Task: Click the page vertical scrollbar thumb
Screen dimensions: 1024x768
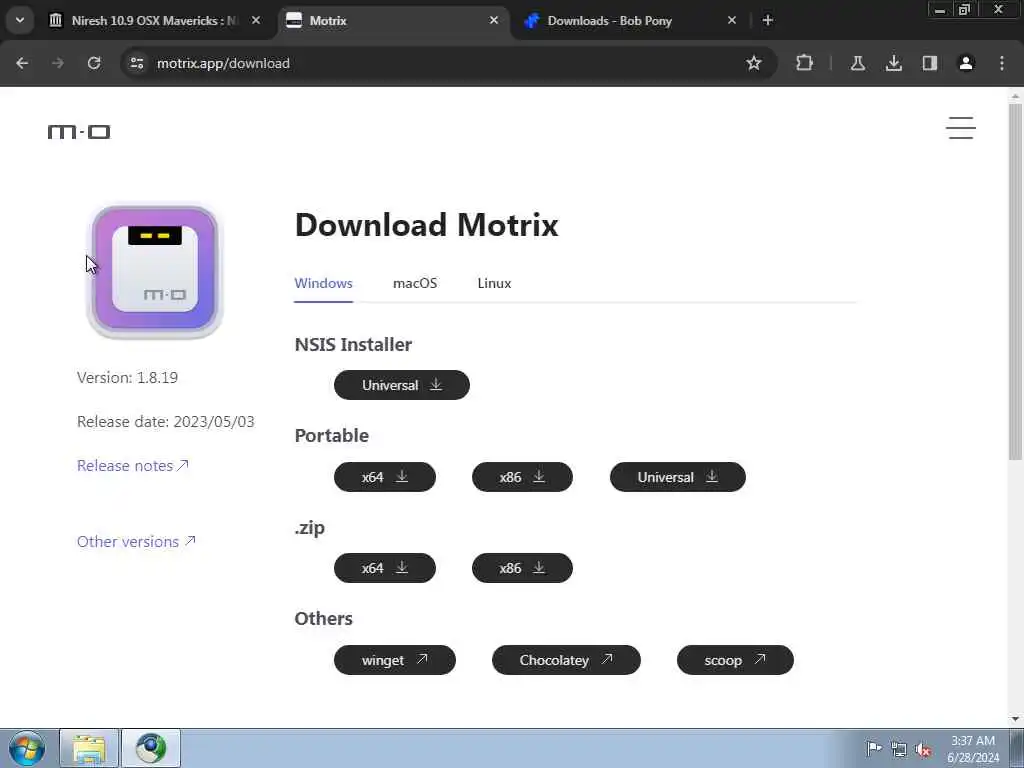Action: point(1016,281)
